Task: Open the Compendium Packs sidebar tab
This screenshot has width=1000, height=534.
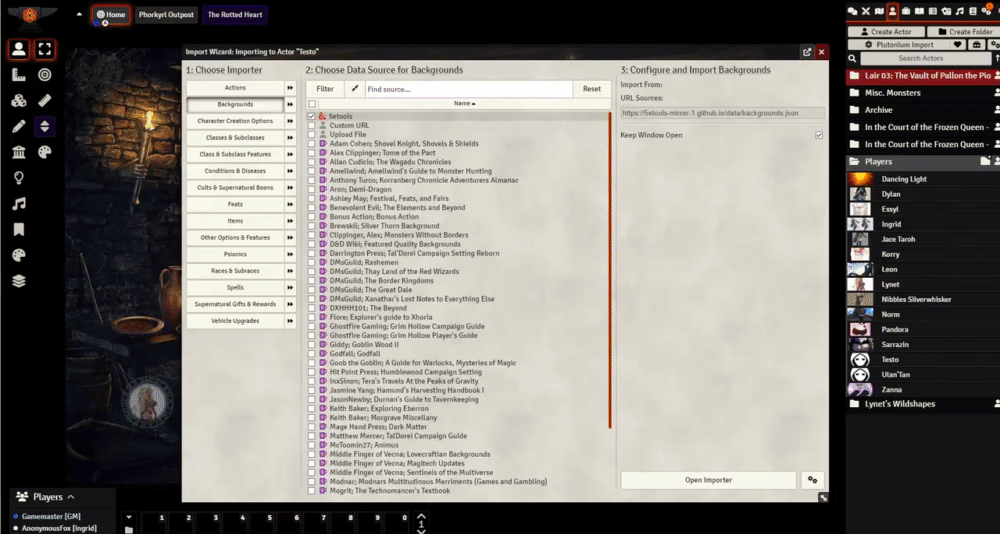Action: click(x=973, y=11)
